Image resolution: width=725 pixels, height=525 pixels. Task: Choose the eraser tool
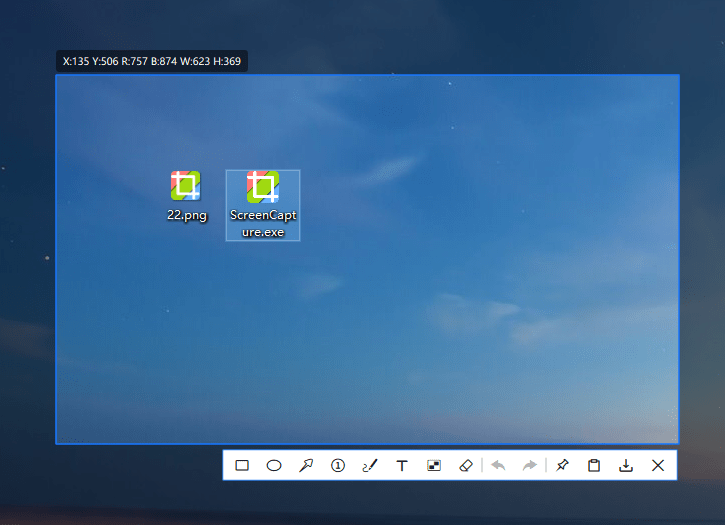465,465
